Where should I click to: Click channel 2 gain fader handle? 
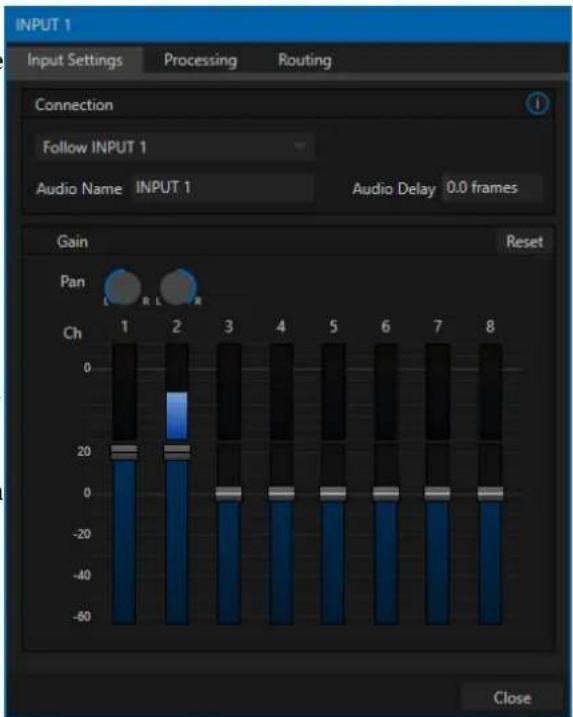click(x=177, y=452)
